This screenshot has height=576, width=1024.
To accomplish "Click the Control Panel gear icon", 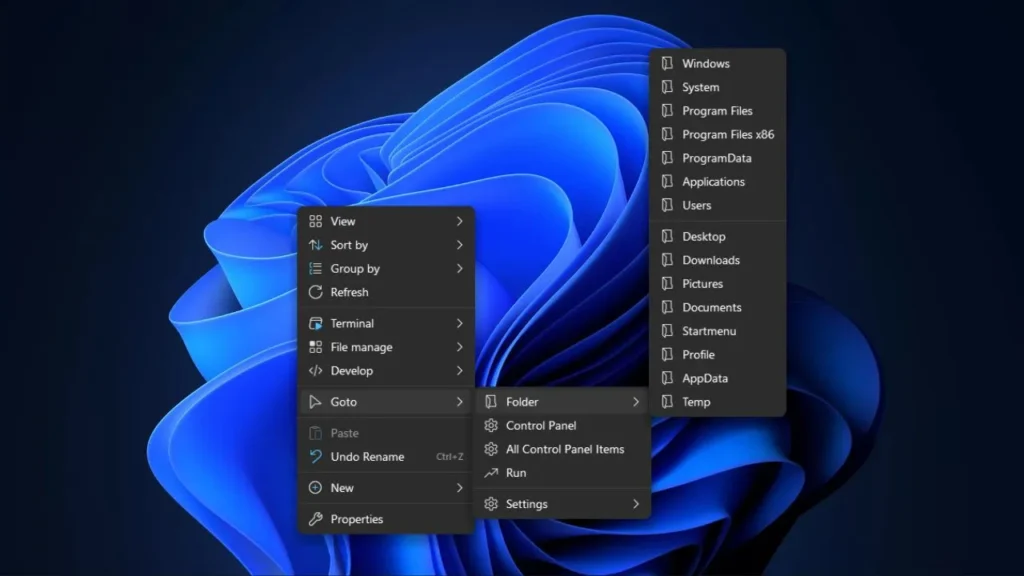I will click(x=490, y=426).
